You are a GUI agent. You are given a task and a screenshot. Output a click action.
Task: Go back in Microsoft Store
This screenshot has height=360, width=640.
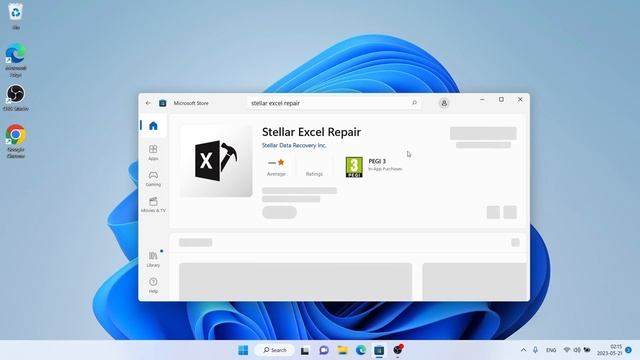tap(148, 103)
